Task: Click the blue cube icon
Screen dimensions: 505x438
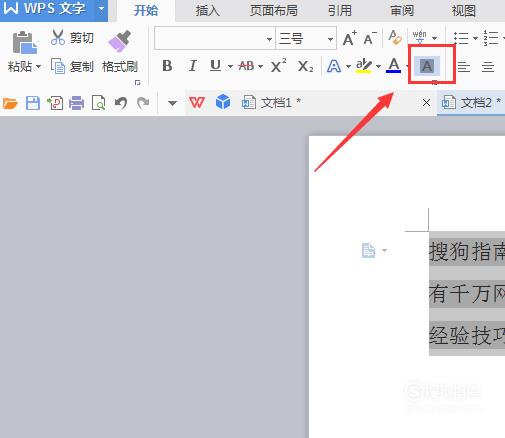Action: click(223, 102)
